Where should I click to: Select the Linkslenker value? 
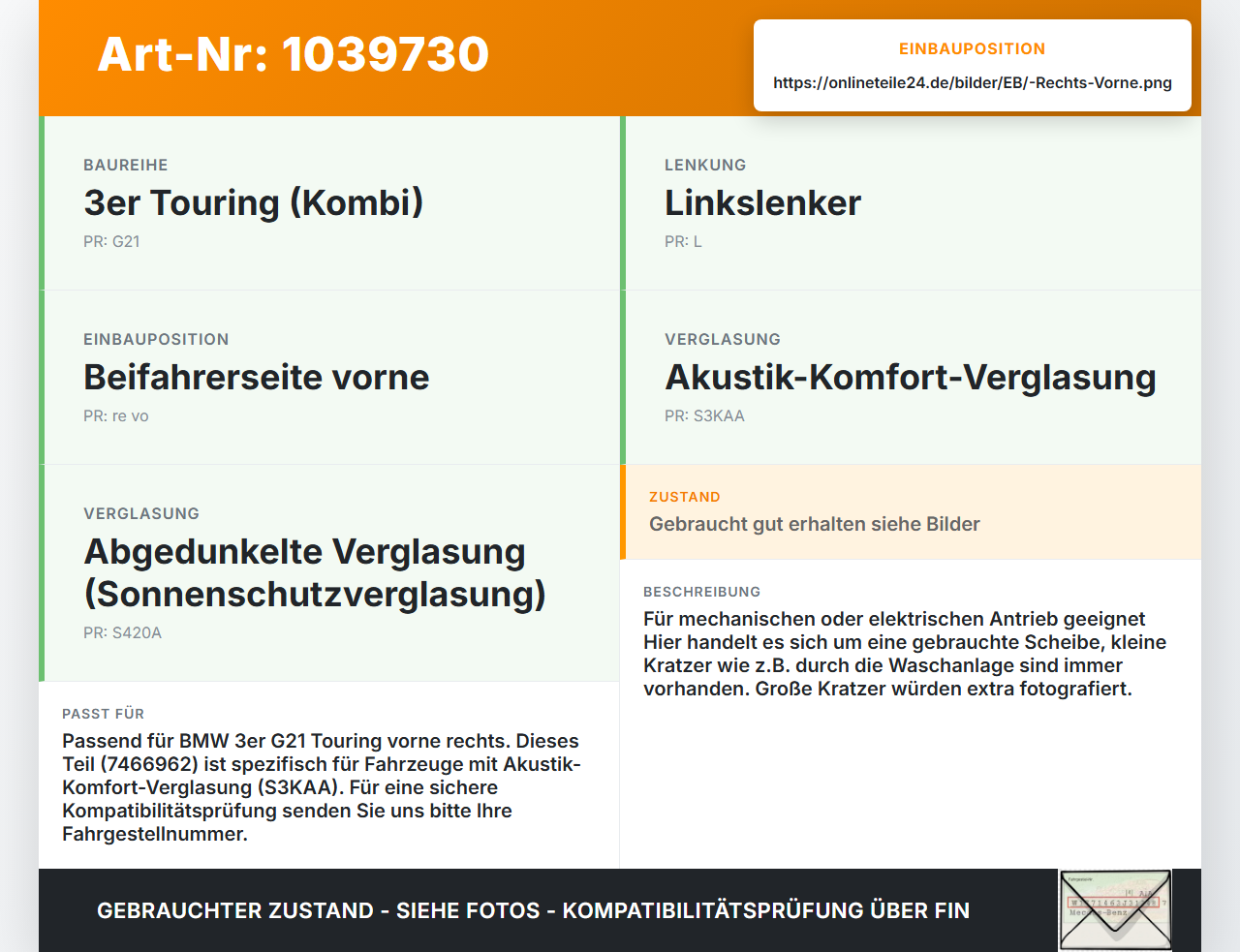[x=762, y=202]
